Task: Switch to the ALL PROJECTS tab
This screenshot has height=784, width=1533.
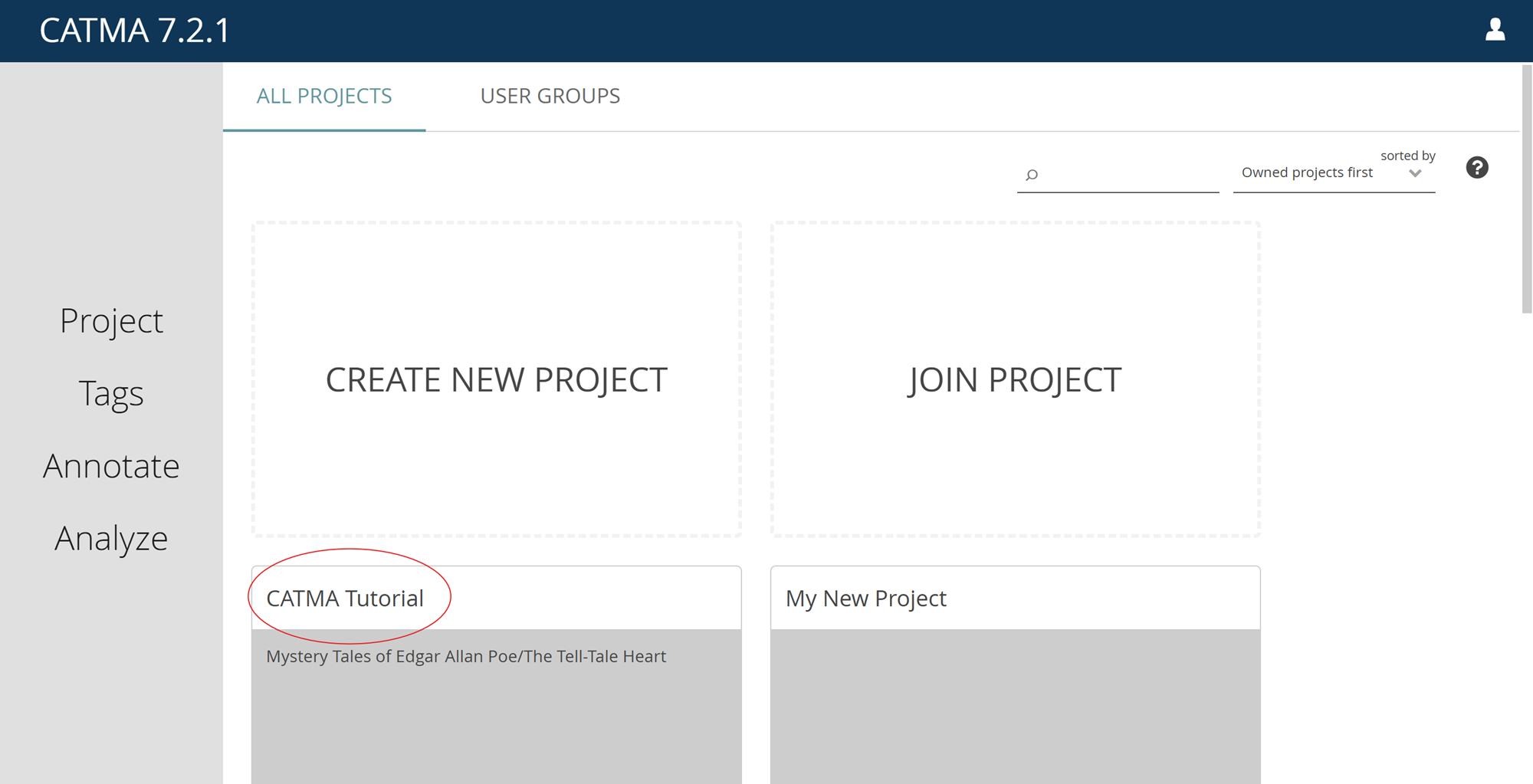Action: [324, 96]
